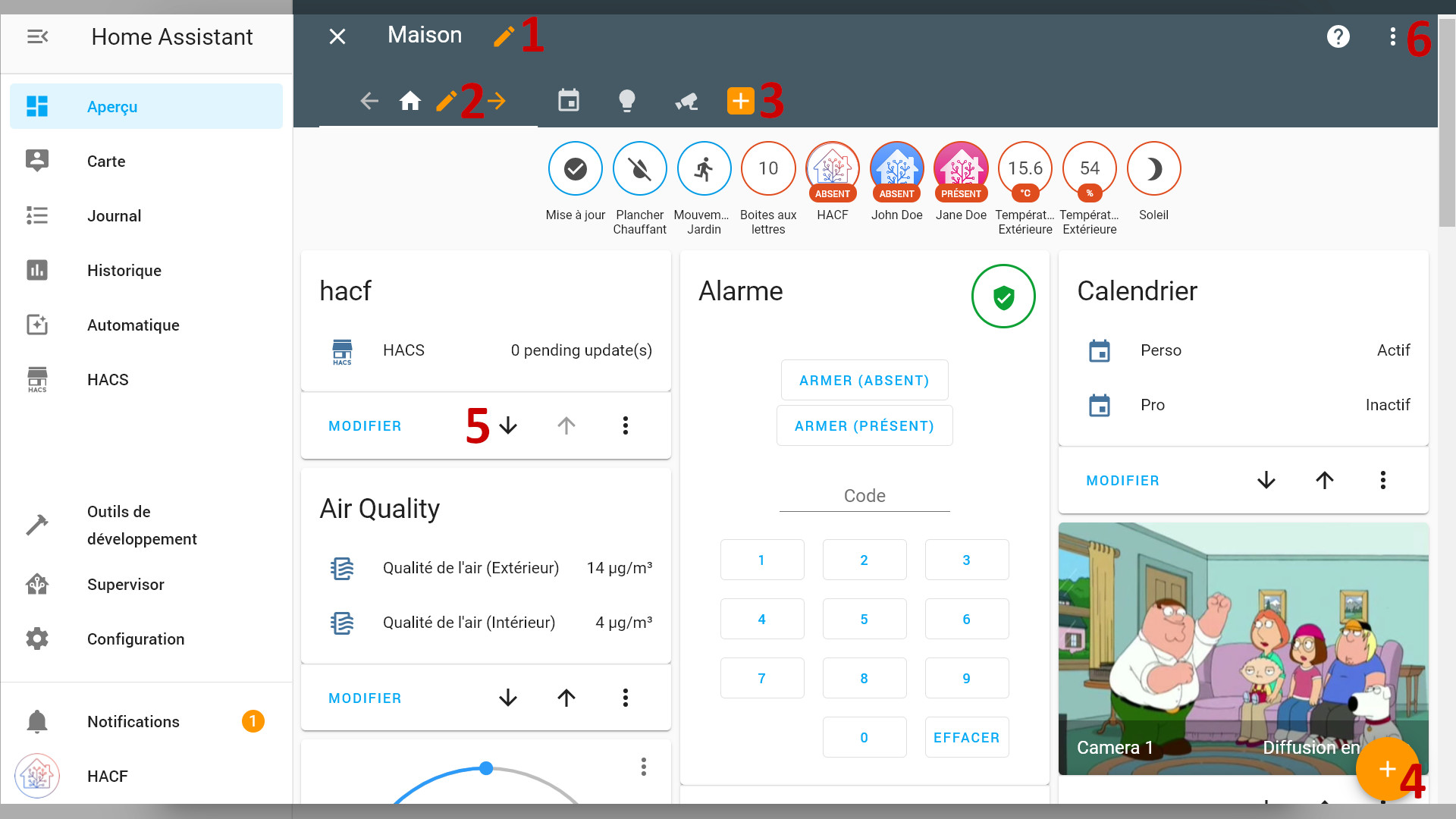Tap keypad digit 0
This screenshot has width=1456, height=819.
(x=864, y=738)
